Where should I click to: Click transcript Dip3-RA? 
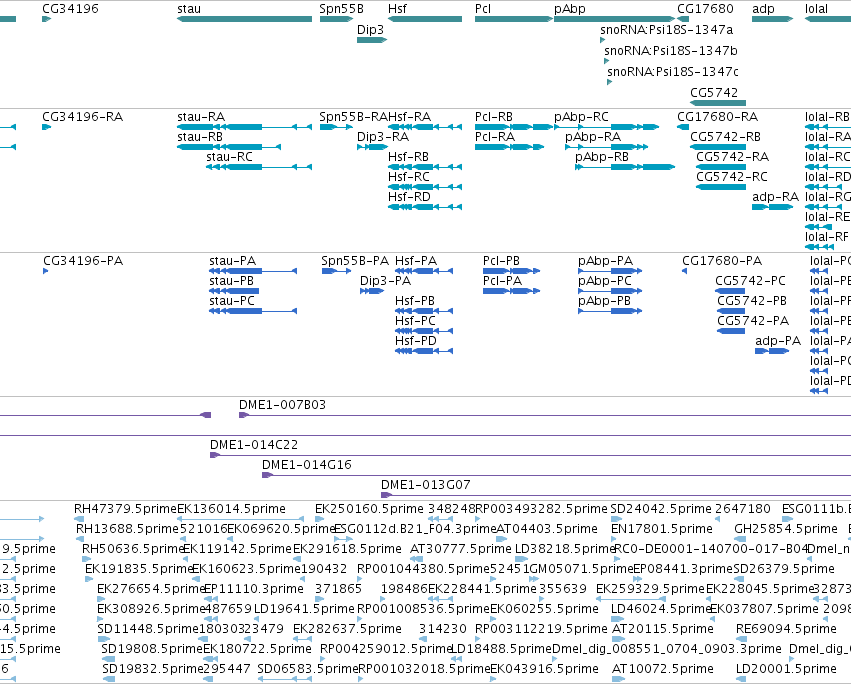click(x=383, y=137)
